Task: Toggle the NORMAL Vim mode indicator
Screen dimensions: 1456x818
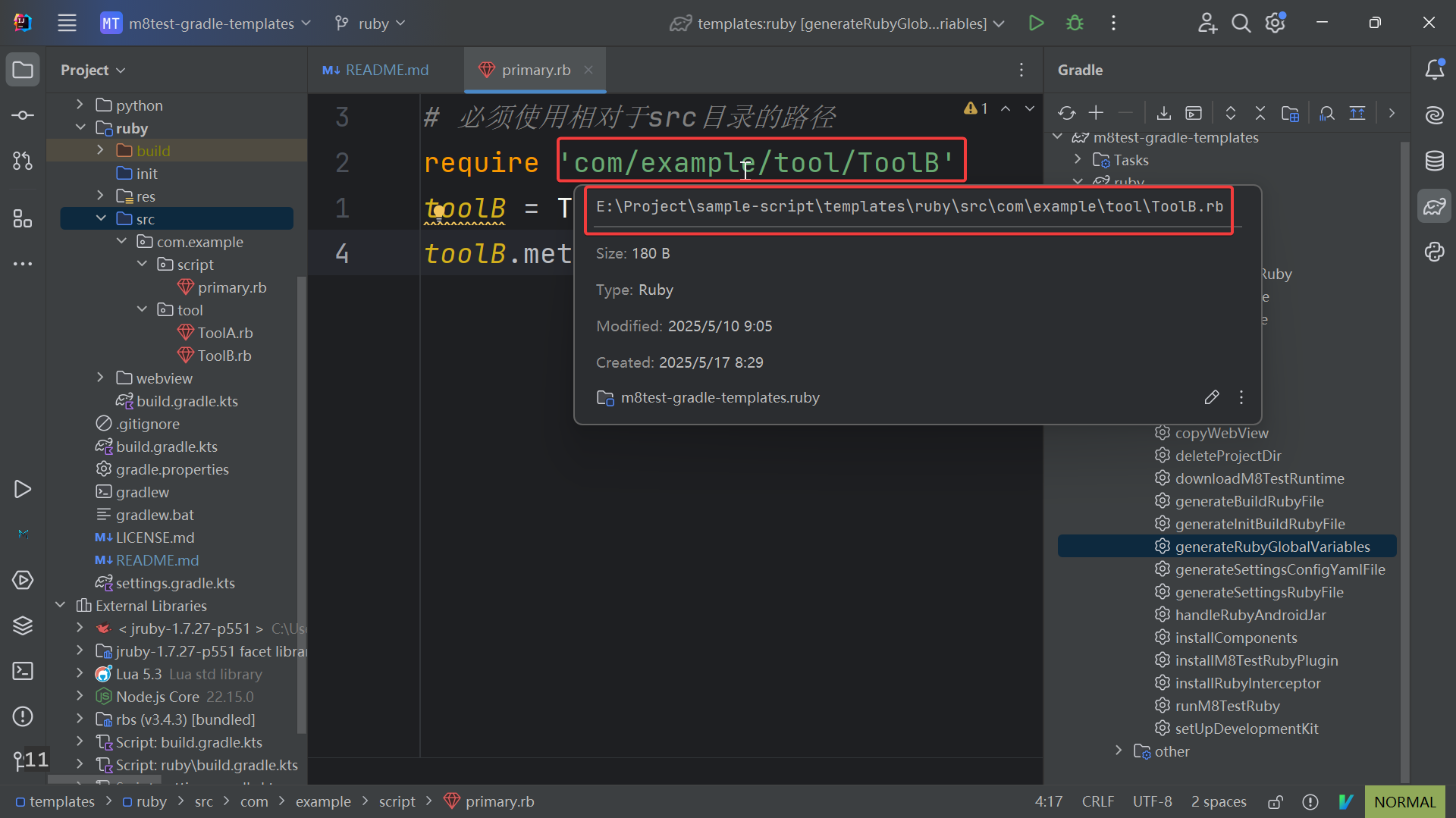Action: tap(1404, 801)
